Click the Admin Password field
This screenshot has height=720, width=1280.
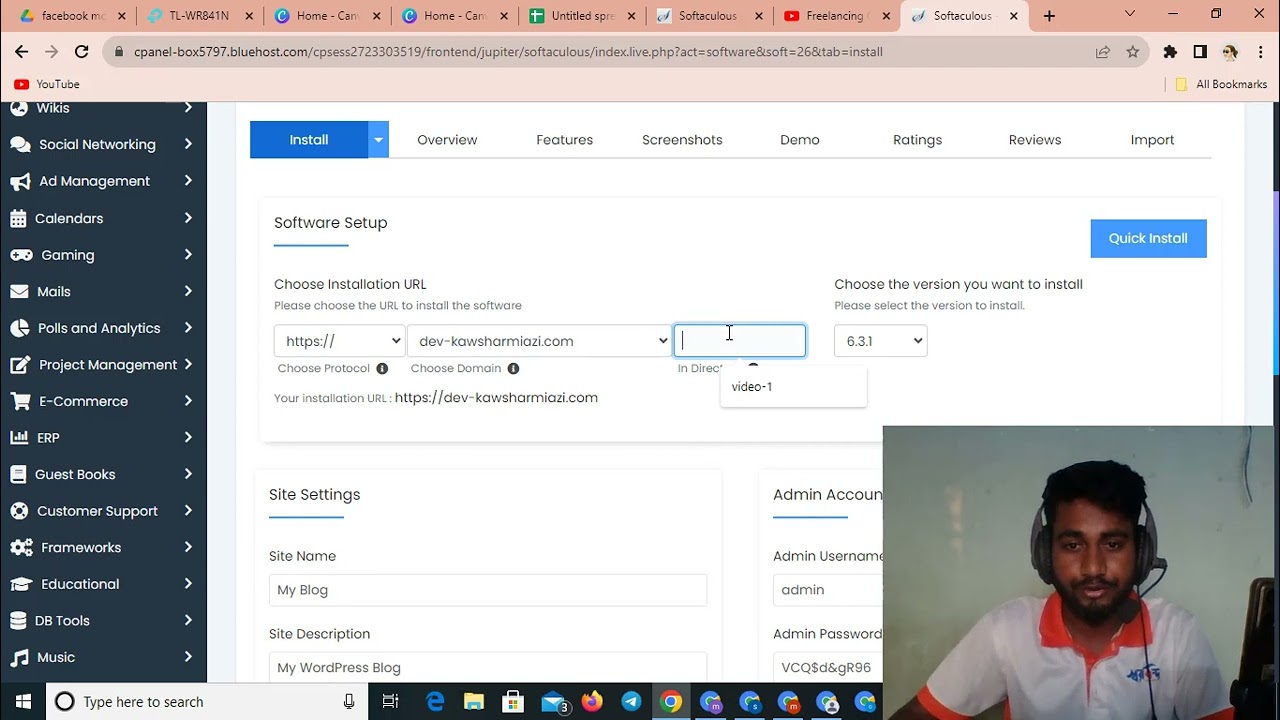(828, 667)
